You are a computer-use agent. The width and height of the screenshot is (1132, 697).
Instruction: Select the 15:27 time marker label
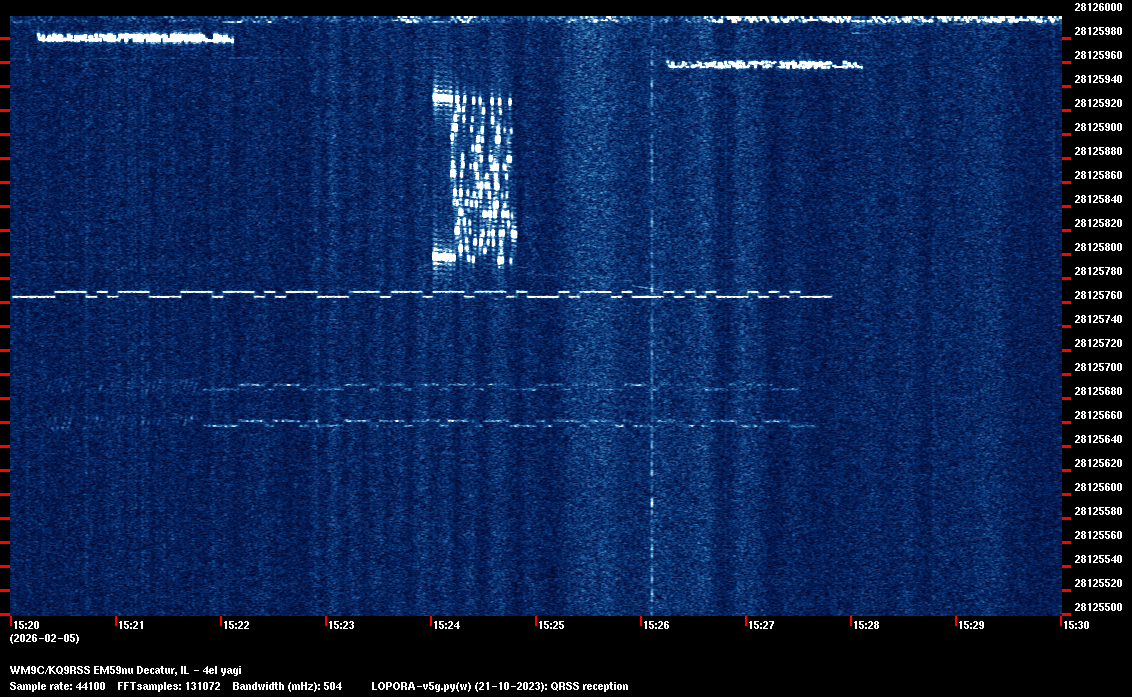click(x=761, y=625)
